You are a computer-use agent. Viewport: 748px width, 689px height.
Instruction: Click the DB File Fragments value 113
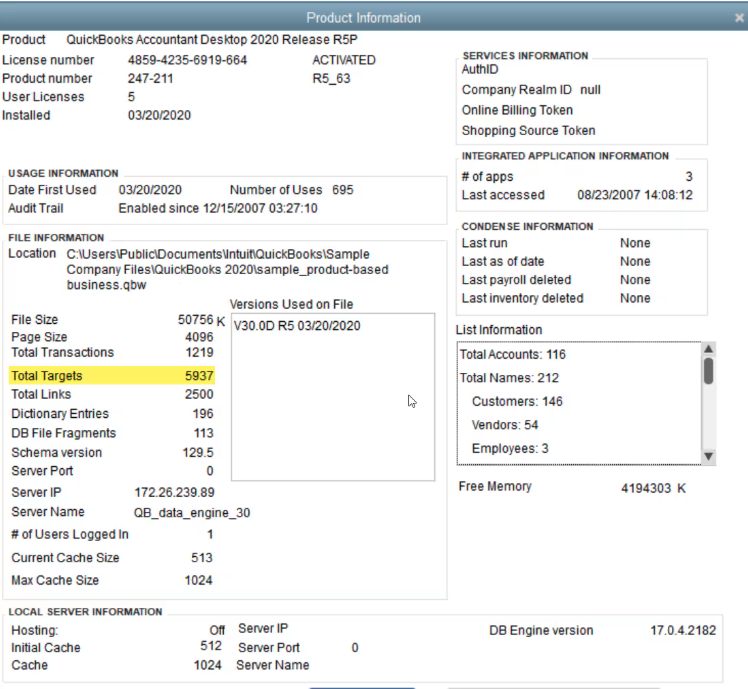(x=204, y=433)
